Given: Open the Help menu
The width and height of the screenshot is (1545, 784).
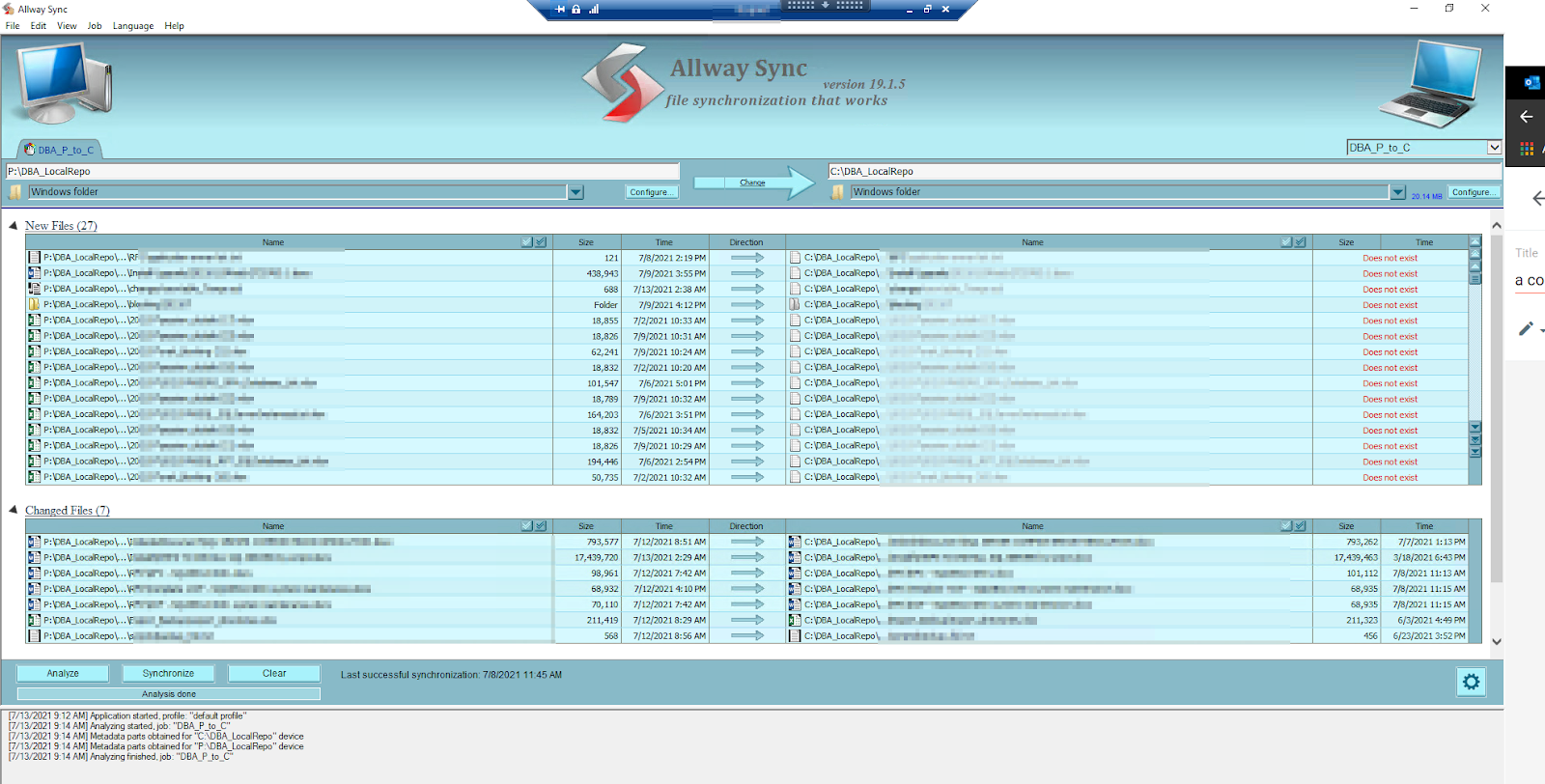Looking at the screenshot, I should [174, 26].
